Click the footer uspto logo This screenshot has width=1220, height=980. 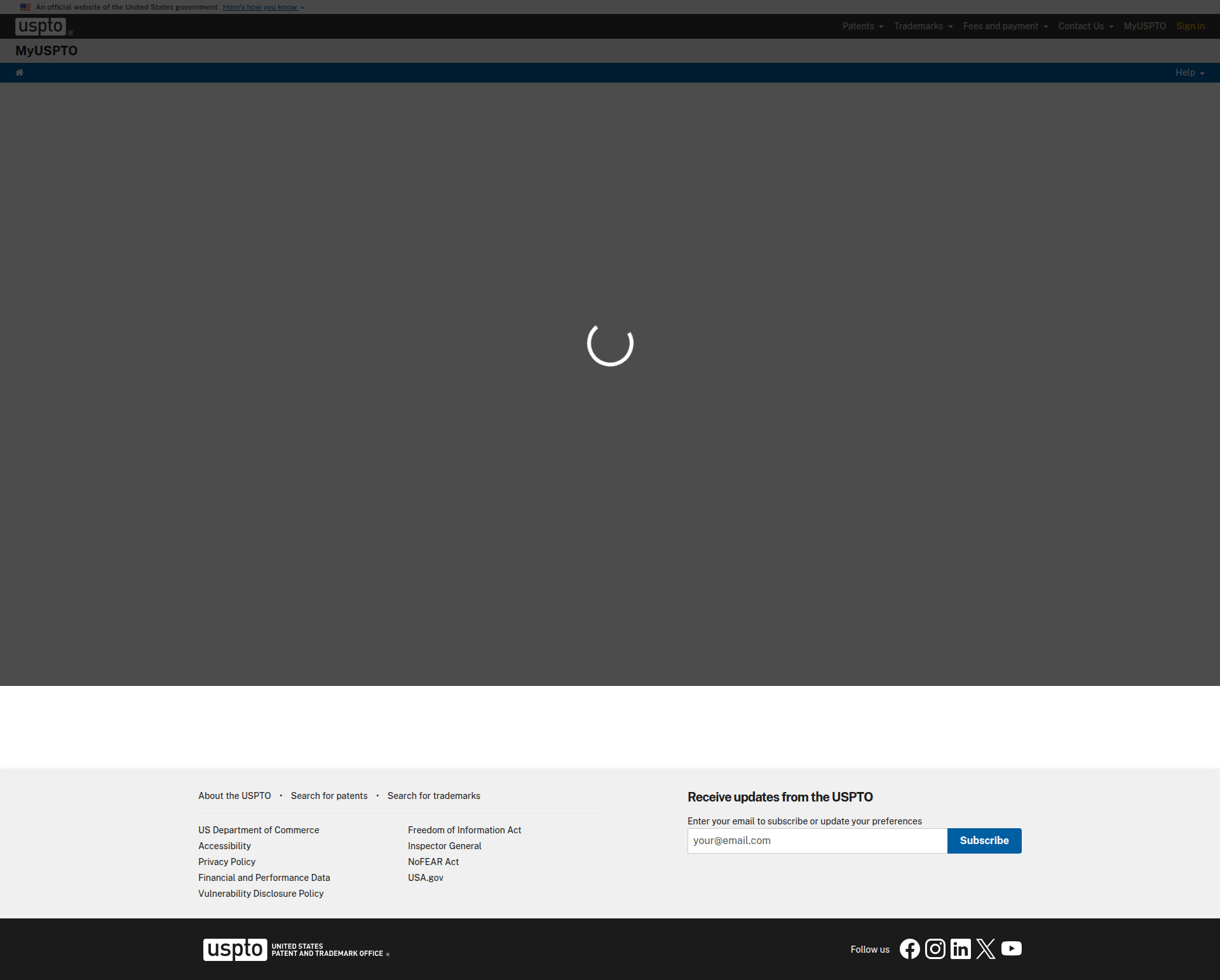234,950
